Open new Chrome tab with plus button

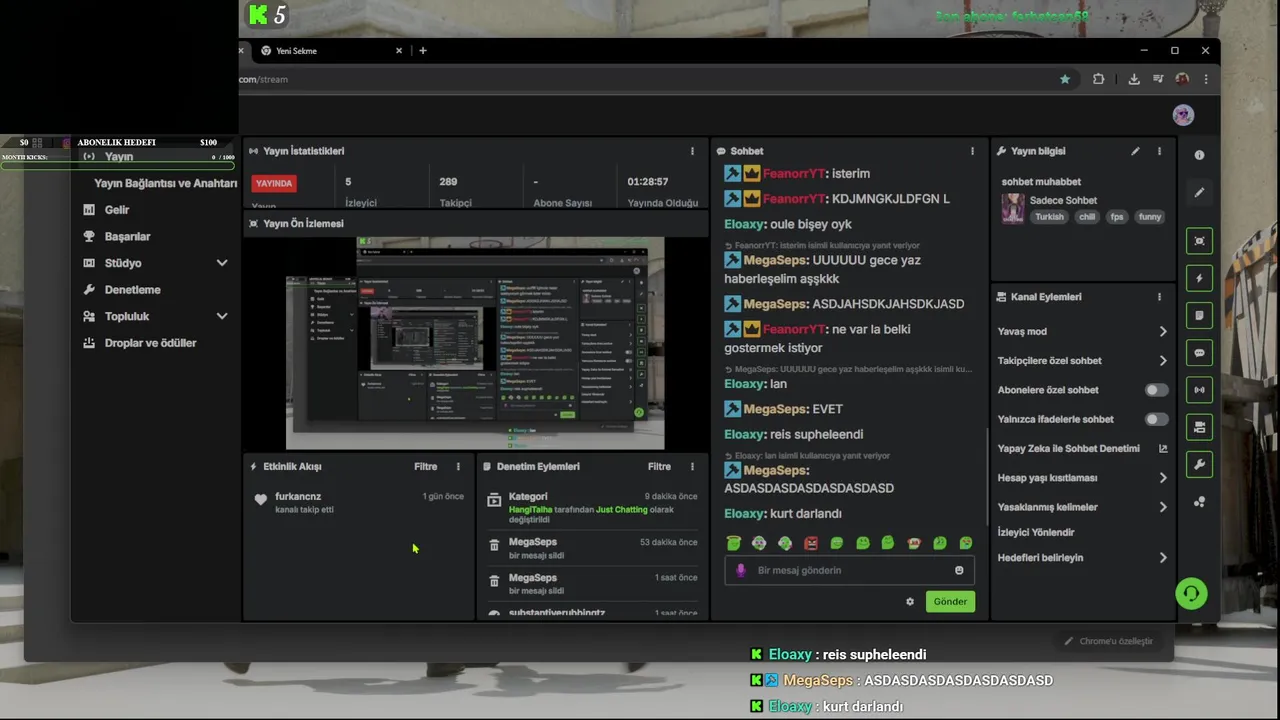[x=422, y=51]
